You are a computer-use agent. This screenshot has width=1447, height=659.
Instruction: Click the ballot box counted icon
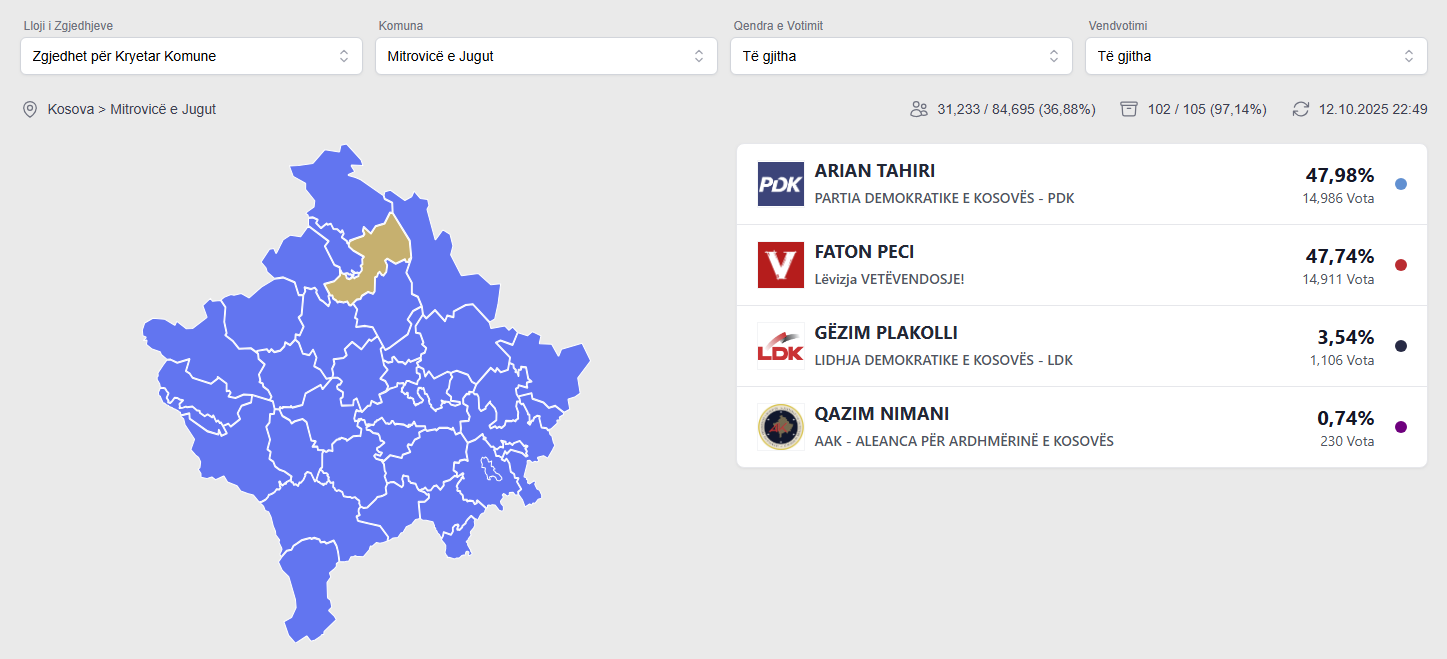pos(1129,109)
